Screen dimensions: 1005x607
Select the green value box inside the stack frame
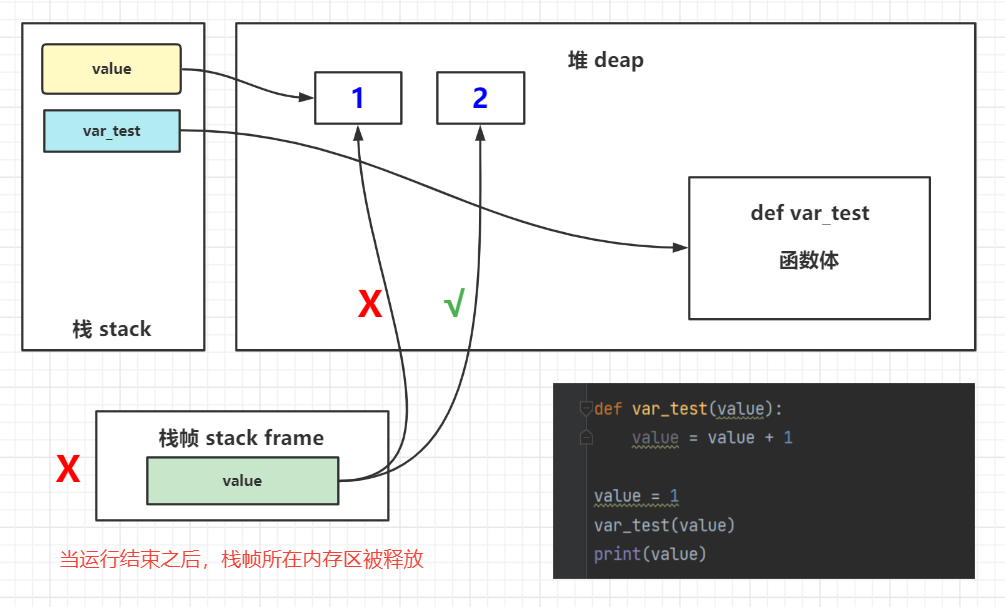tap(242, 480)
